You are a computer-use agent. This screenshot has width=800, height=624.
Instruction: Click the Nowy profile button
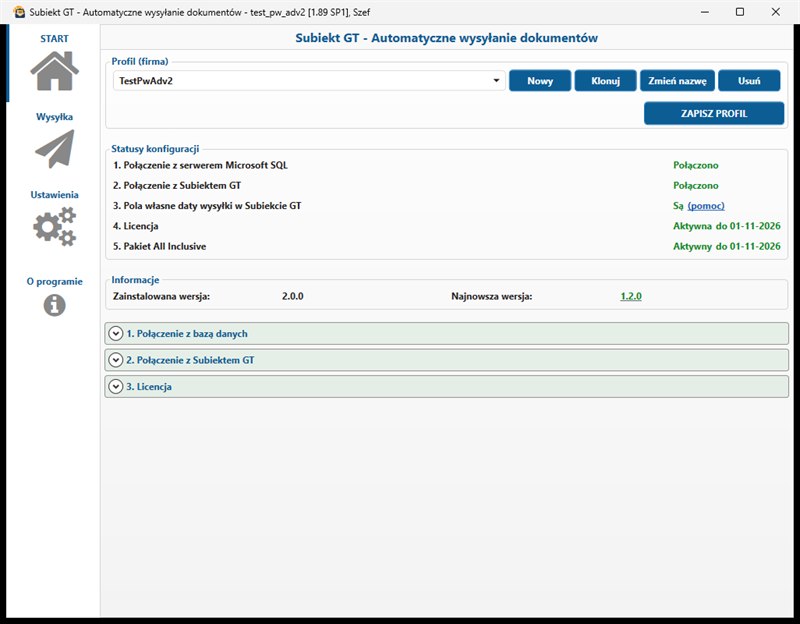tap(540, 81)
